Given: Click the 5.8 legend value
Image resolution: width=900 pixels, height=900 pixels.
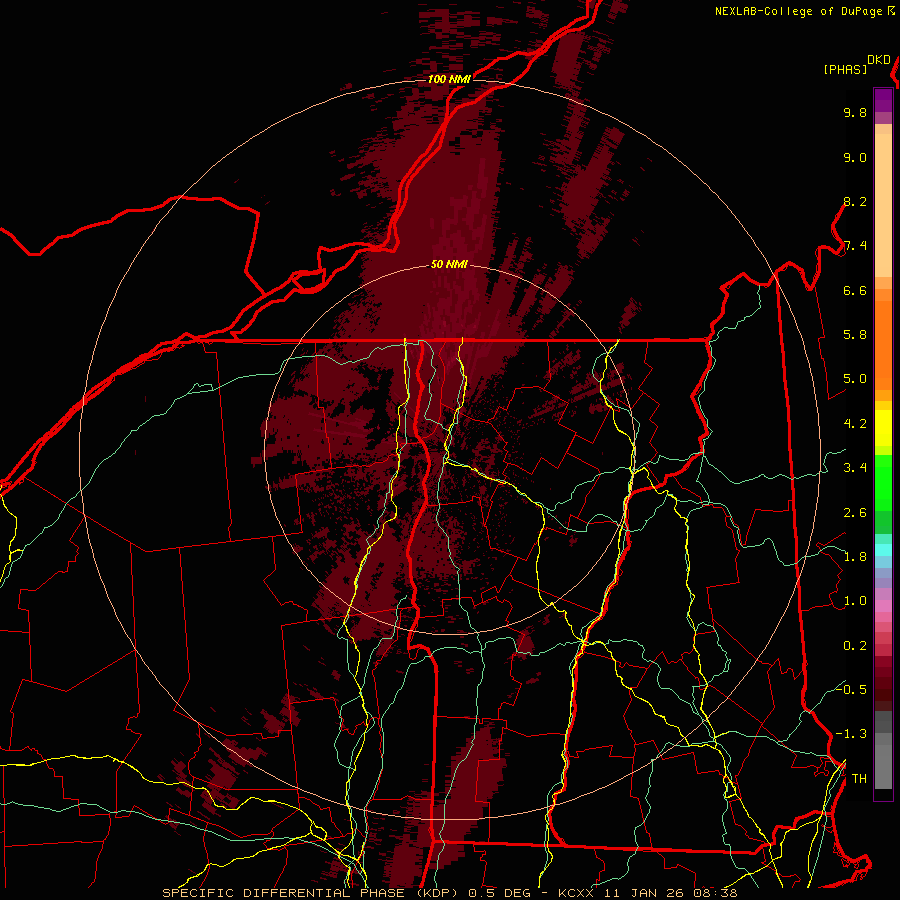Looking at the screenshot, I should [x=855, y=335].
